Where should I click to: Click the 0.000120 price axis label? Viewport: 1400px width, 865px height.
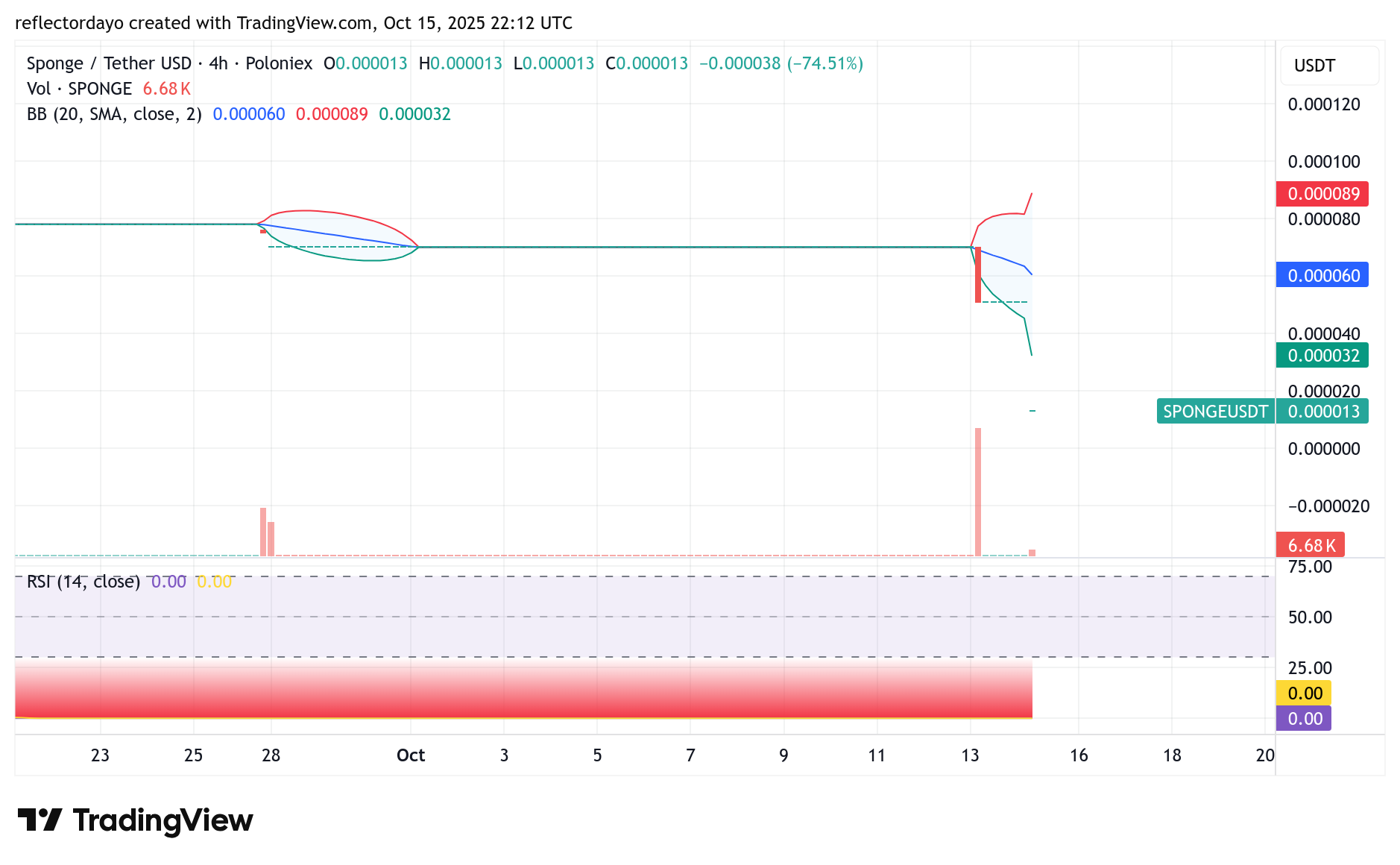tap(1324, 104)
